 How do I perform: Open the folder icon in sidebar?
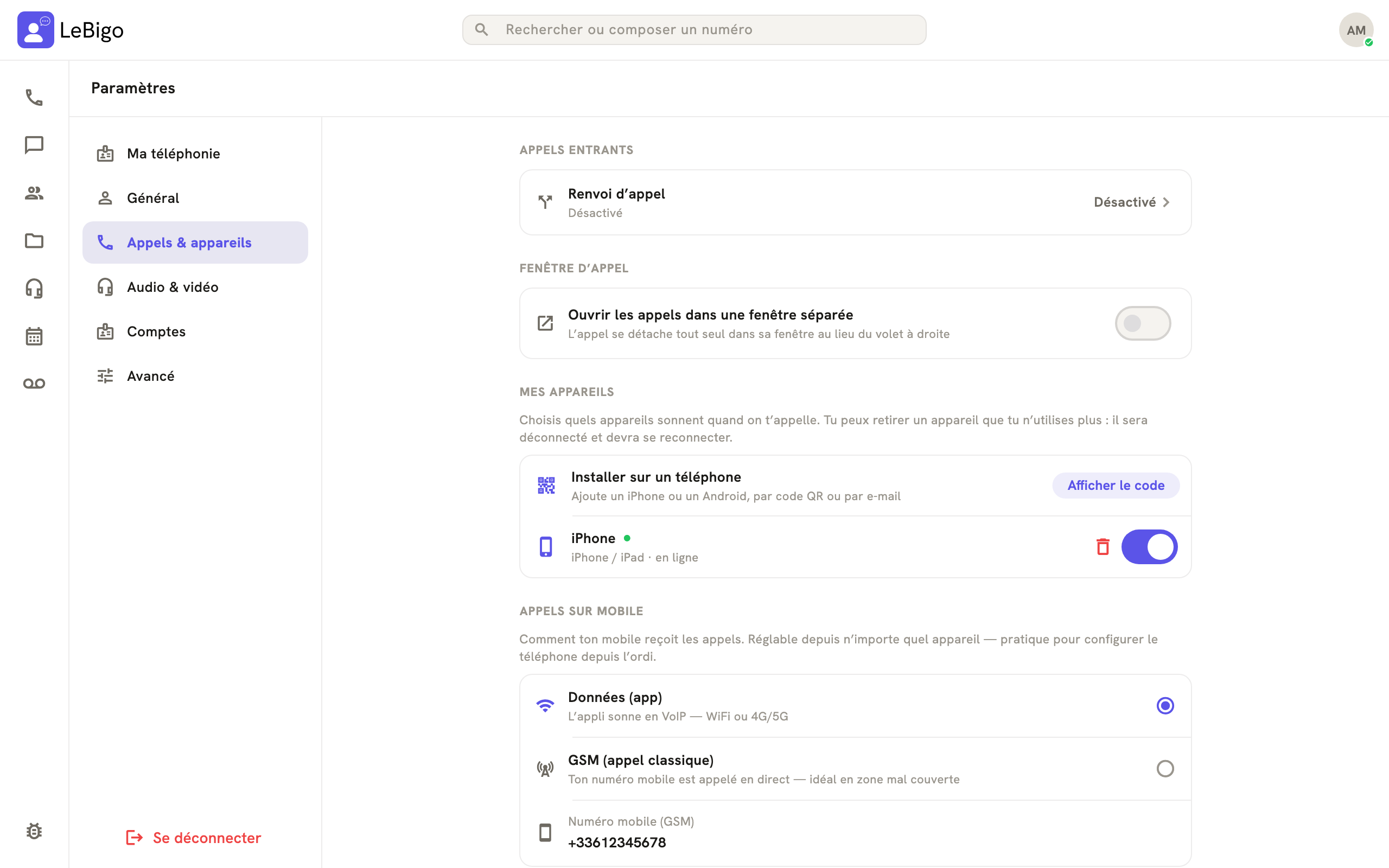[x=34, y=240]
